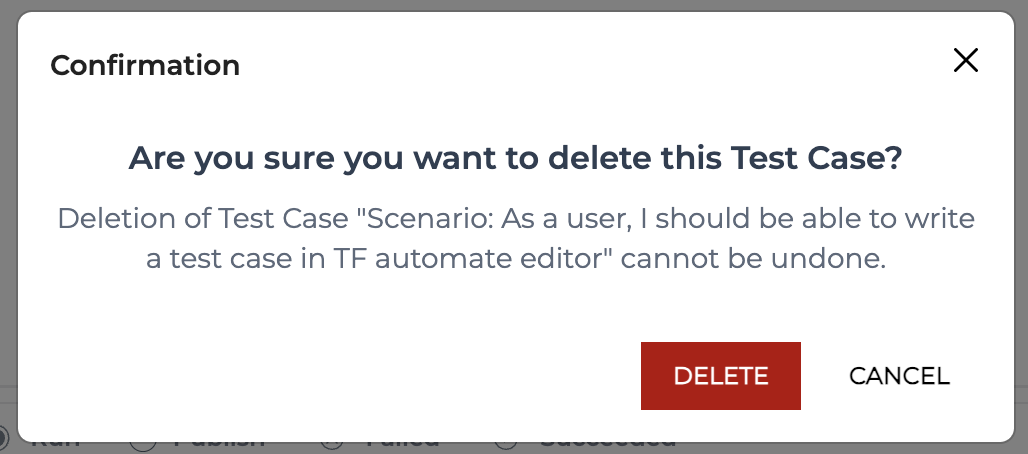Dismiss the delete prompt via the X icon
The height and width of the screenshot is (454, 1028).
click(966, 60)
